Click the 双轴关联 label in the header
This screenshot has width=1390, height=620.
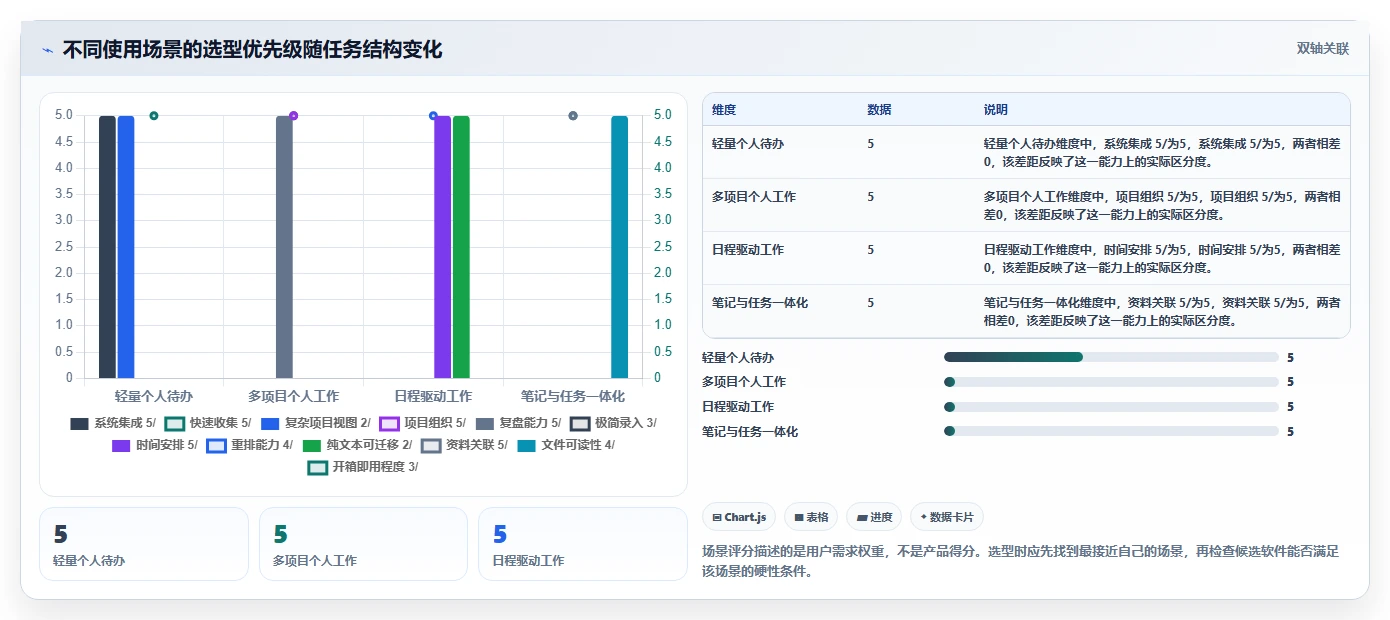1323,49
